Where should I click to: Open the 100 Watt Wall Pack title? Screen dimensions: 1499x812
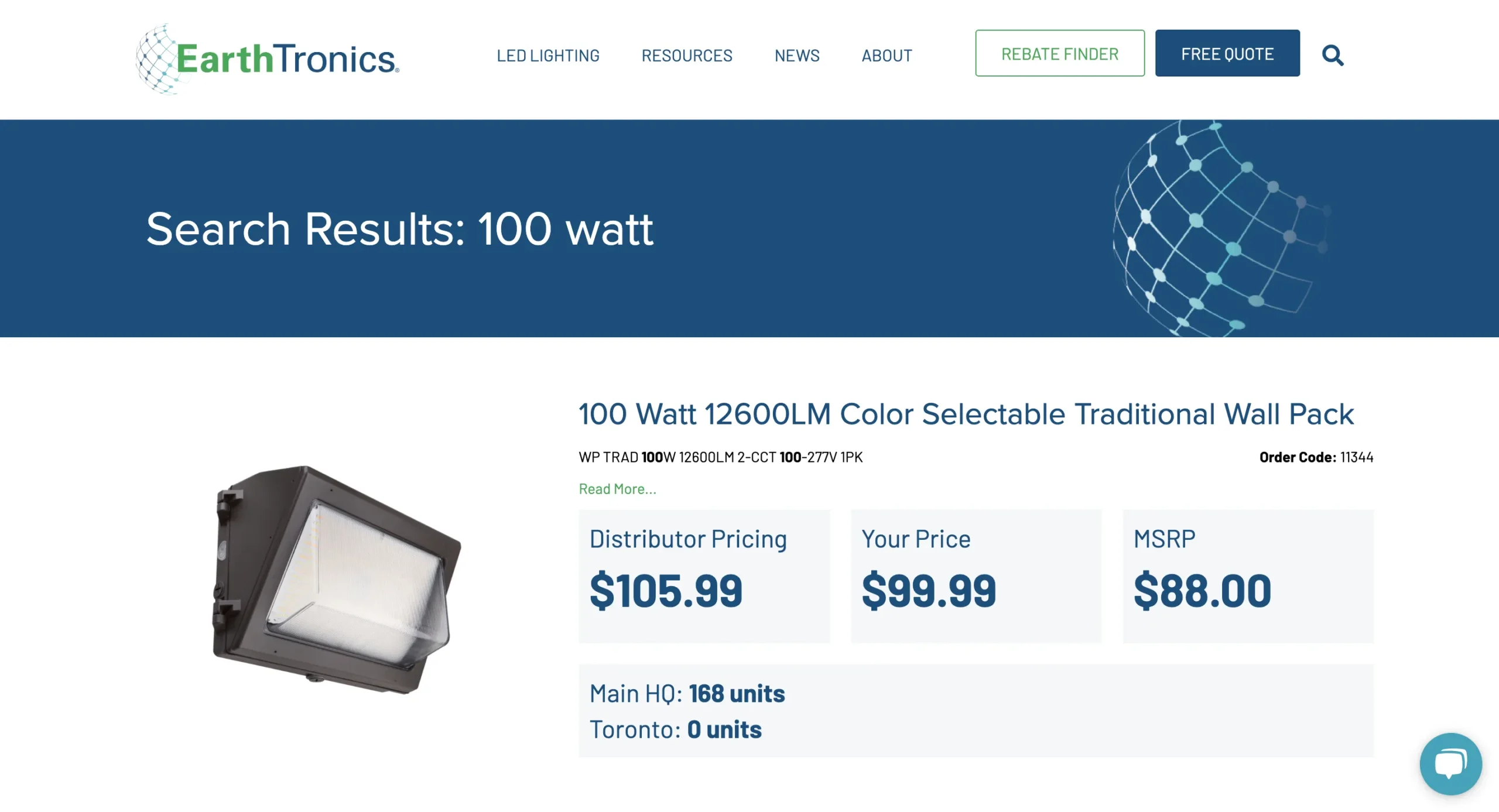click(966, 414)
